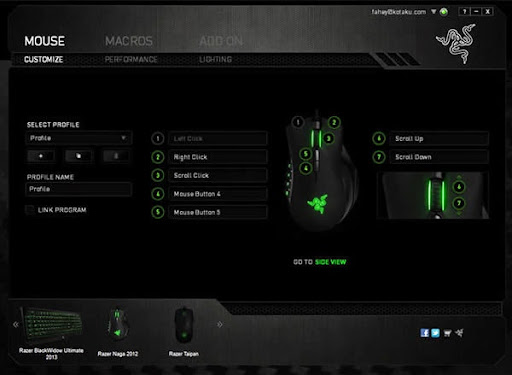
Task: Click the Side View link
Action: tap(331, 262)
